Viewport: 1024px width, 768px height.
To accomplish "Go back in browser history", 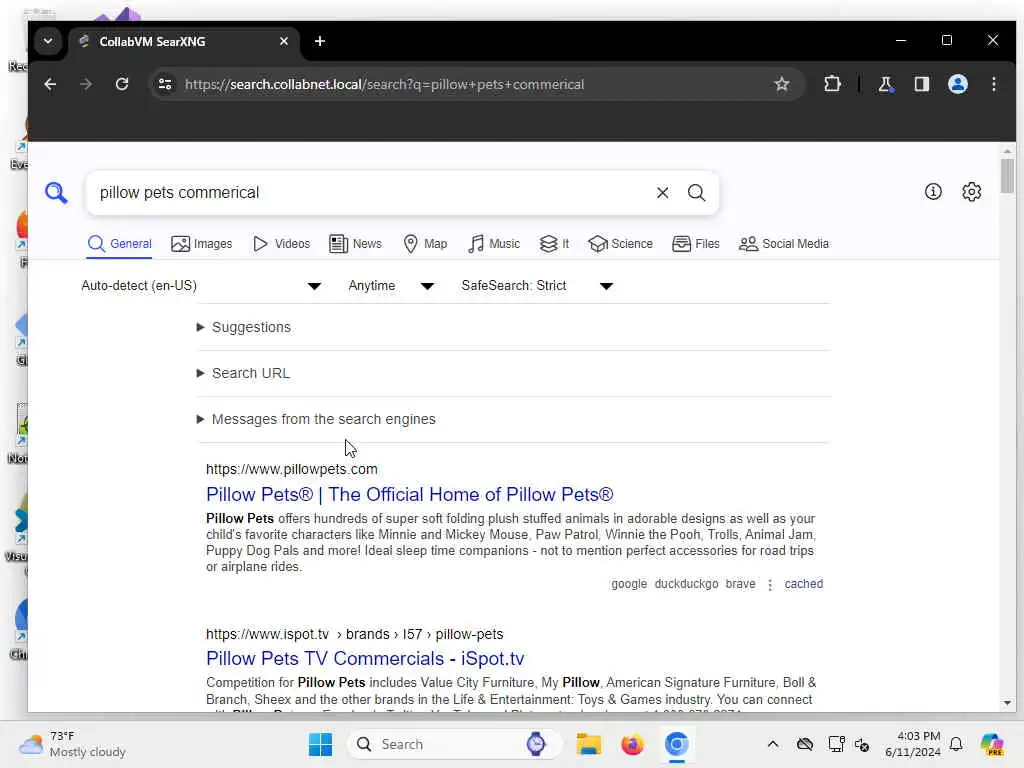I will pyautogui.click(x=50, y=84).
